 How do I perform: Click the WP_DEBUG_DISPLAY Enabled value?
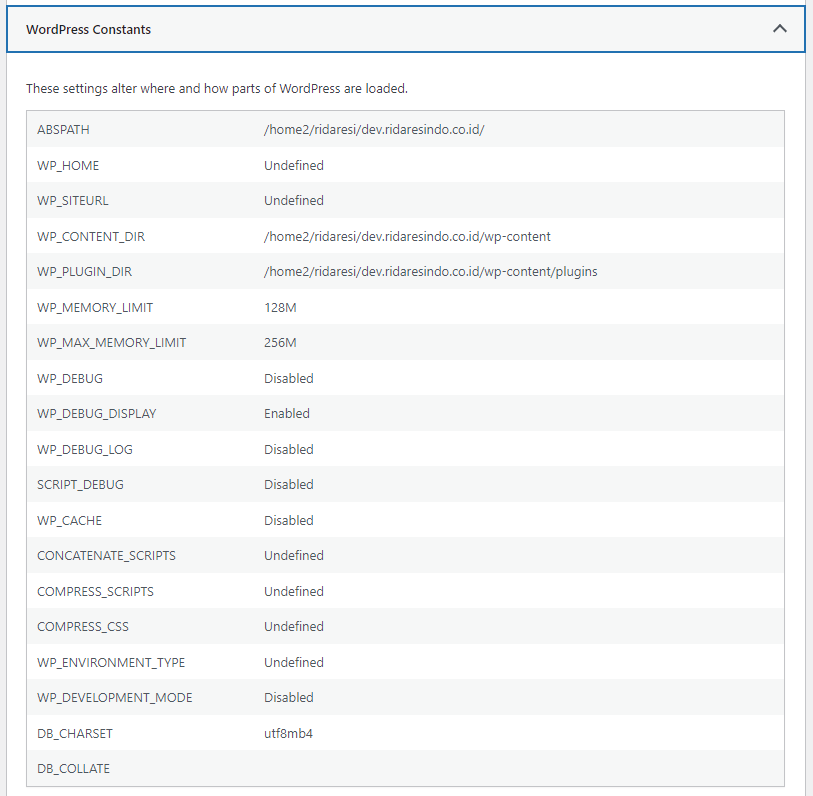pyautogui.click(x=287, y=414)
